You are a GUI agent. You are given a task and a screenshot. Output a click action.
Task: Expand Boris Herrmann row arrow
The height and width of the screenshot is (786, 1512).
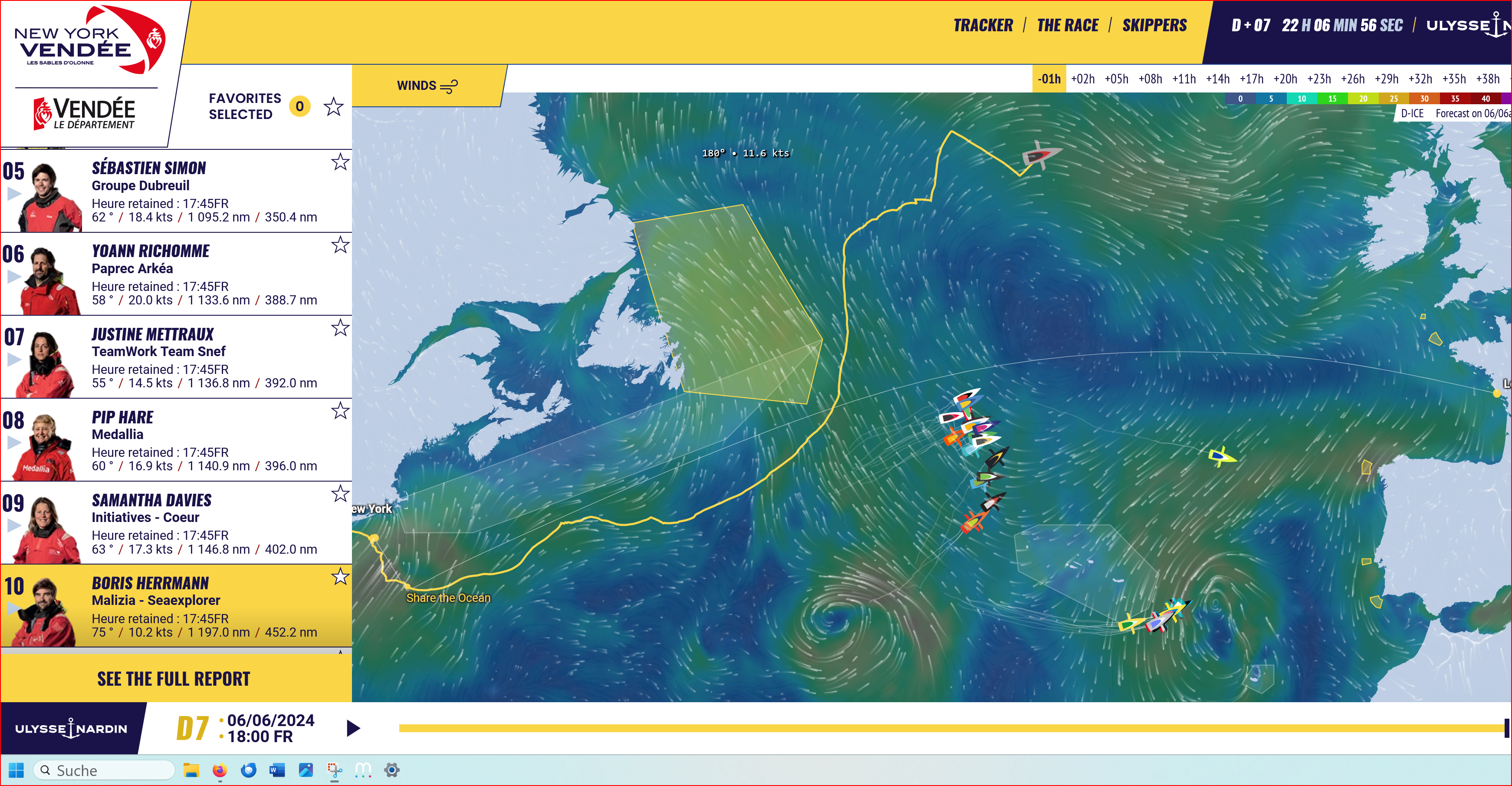[14, 608]
